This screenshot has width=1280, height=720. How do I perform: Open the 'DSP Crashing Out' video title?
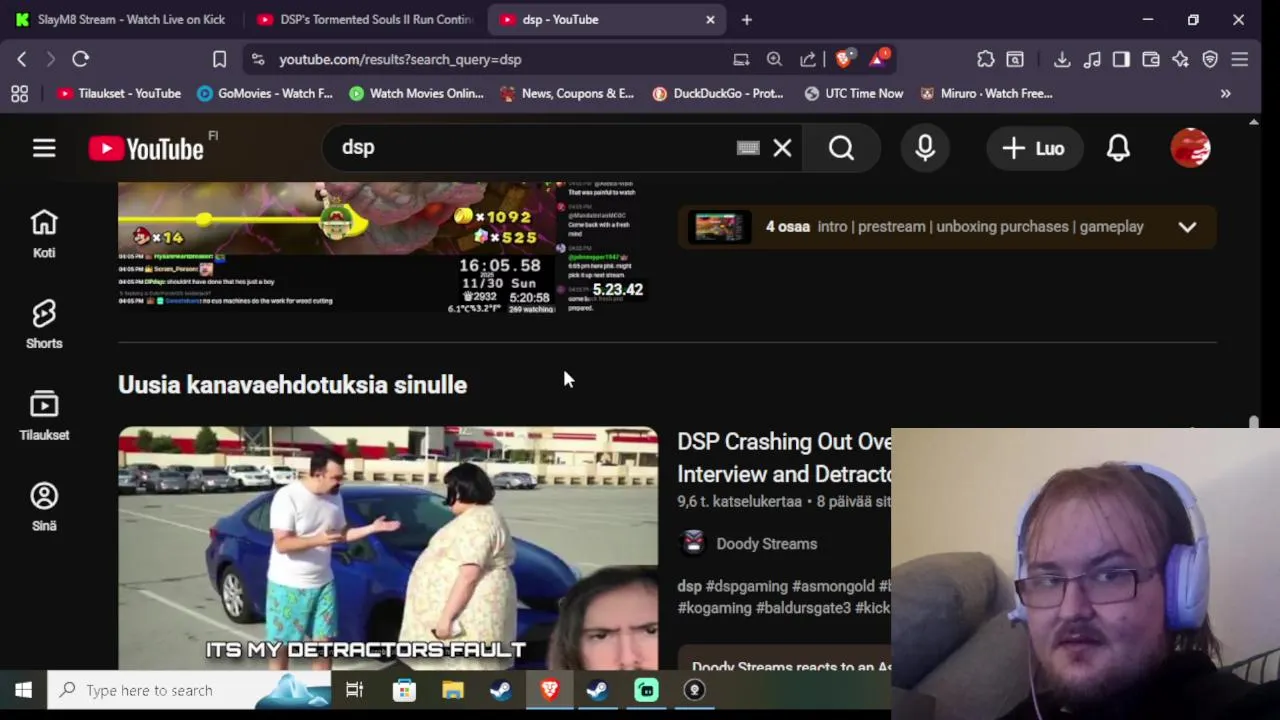coord(784,458)
